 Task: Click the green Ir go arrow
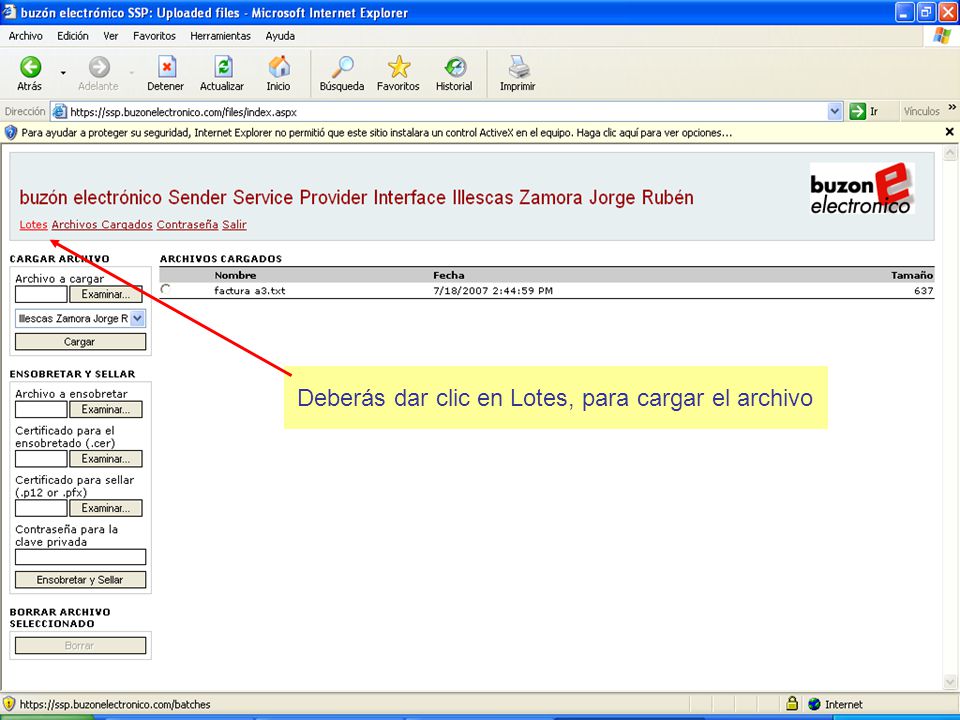(x=857, y=111)
